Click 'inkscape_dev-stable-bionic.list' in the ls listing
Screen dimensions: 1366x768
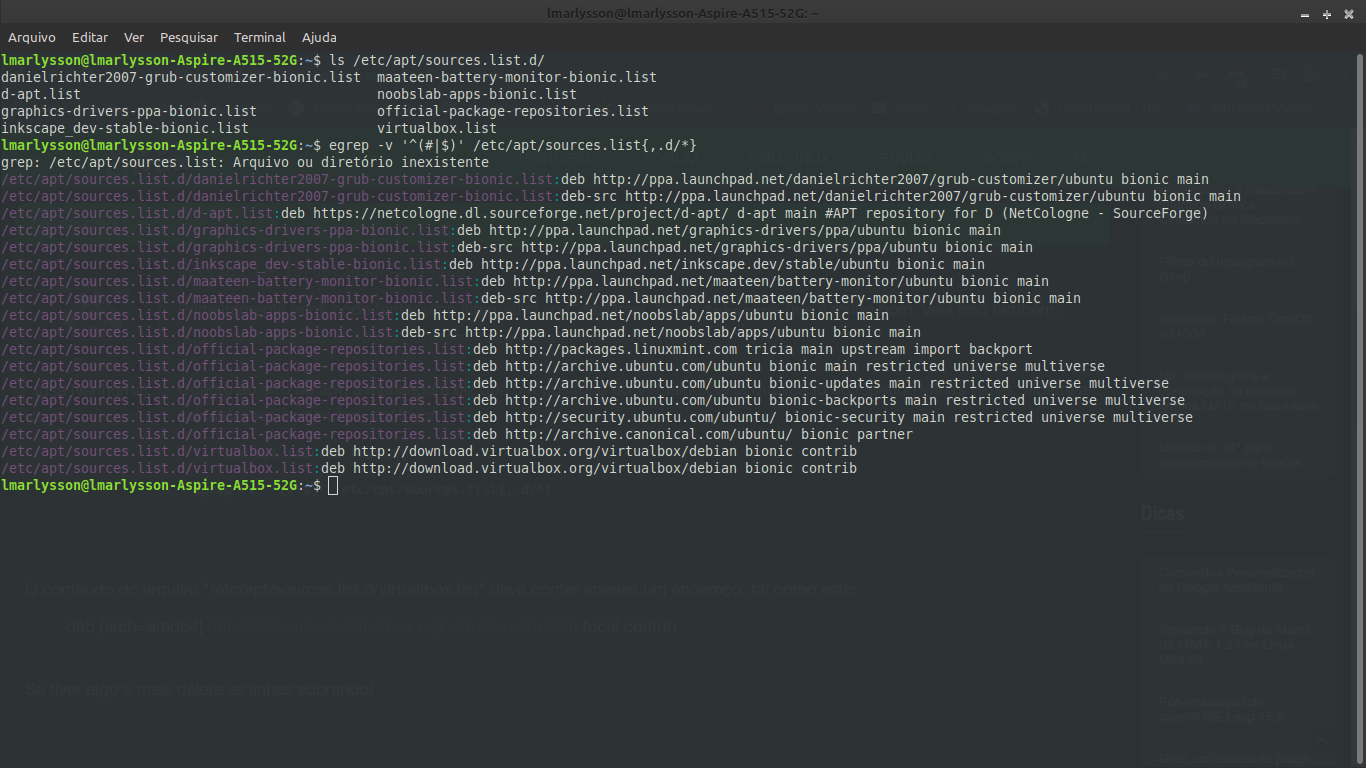click(125, 128)
